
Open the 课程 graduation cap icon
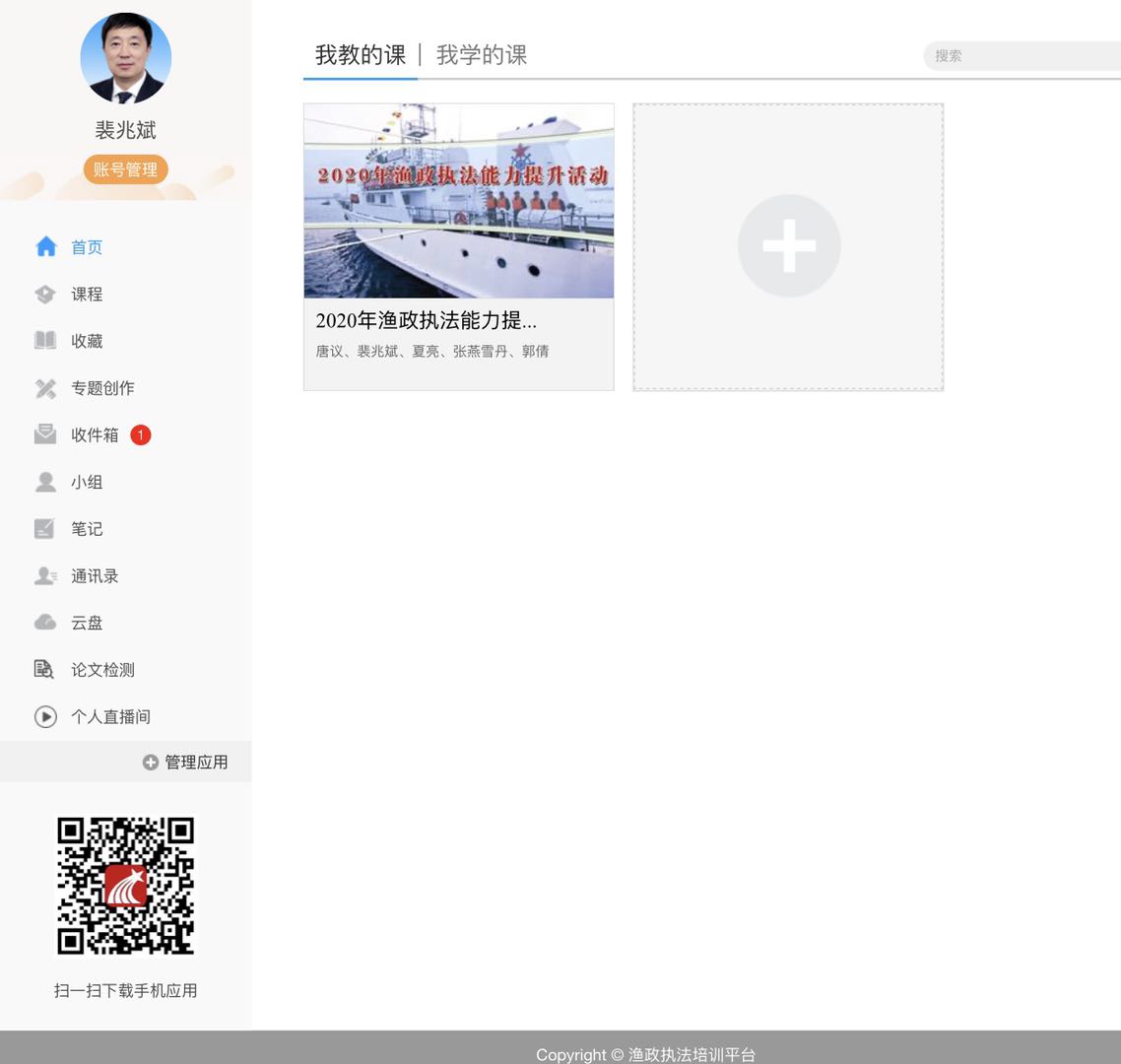click(45, 295)
